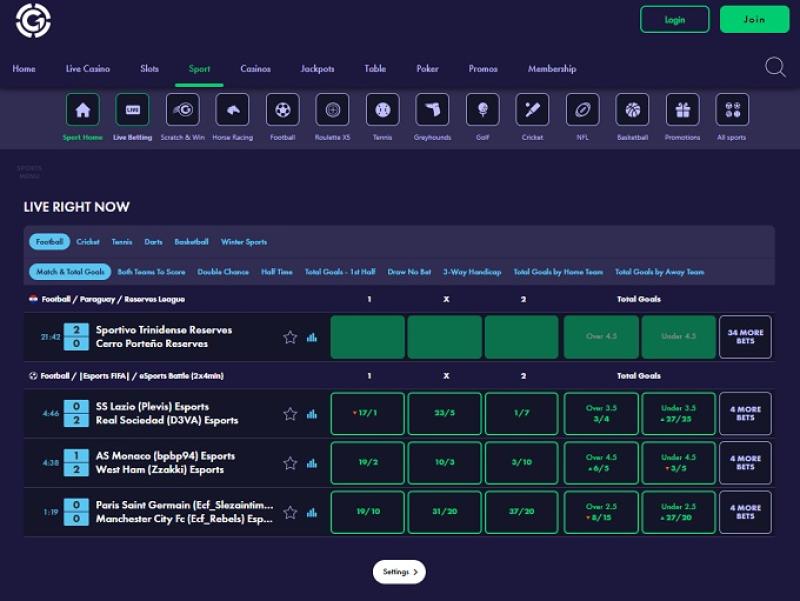This screenshot has width=800, height=601.
Task: Show statistics for AS Monaco match
Action: click(x=312, y=463)
